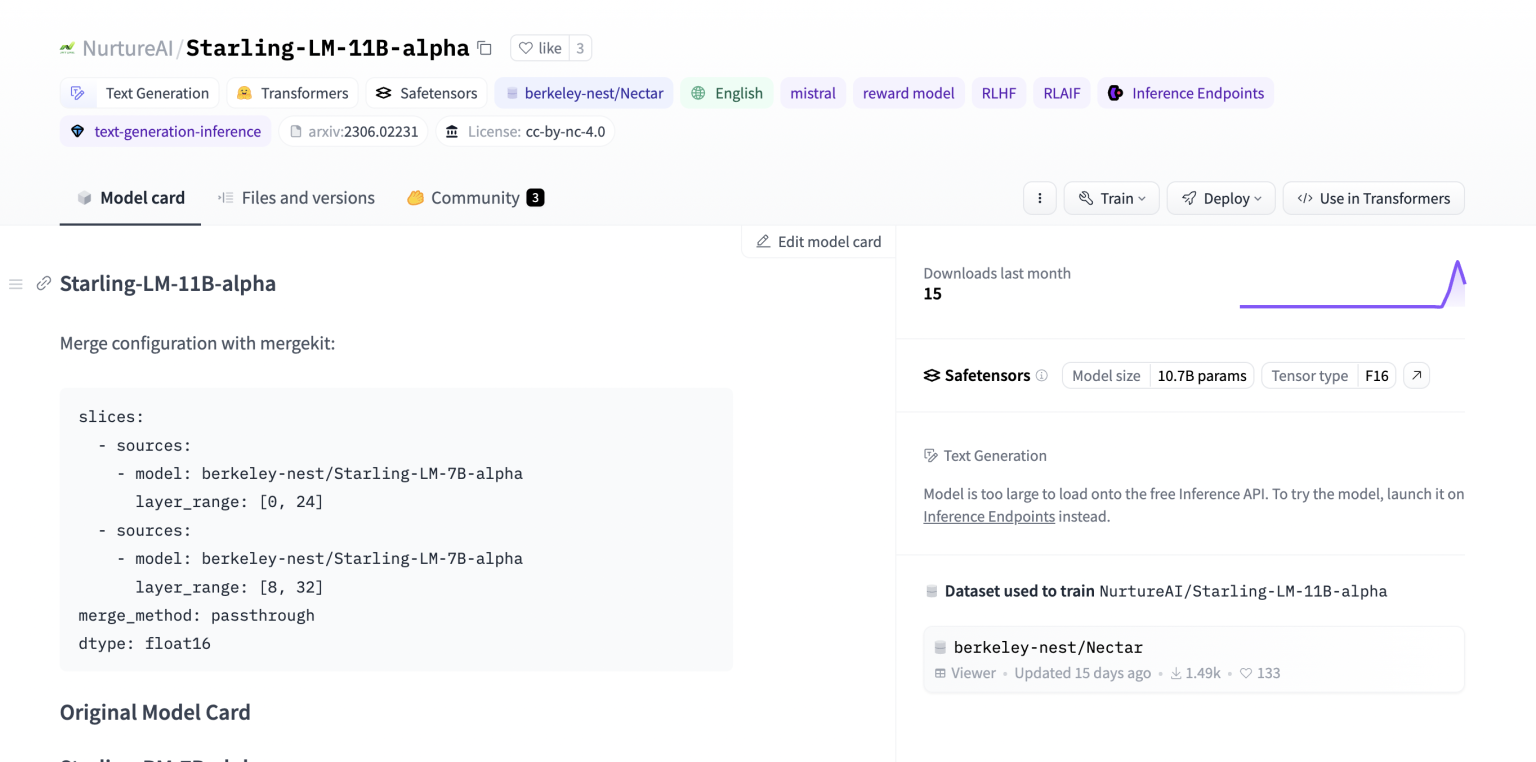The height and width of the screenshot is (762, 1536).
Task: Click the table of contents hamburger icon
Action: [x=15, y=283]
